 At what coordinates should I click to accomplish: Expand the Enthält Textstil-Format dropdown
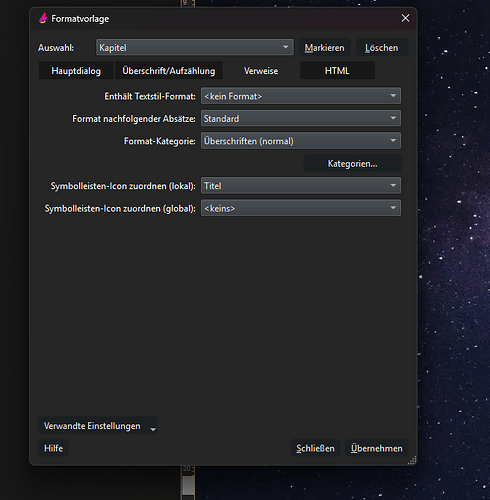tap(301, 96)
